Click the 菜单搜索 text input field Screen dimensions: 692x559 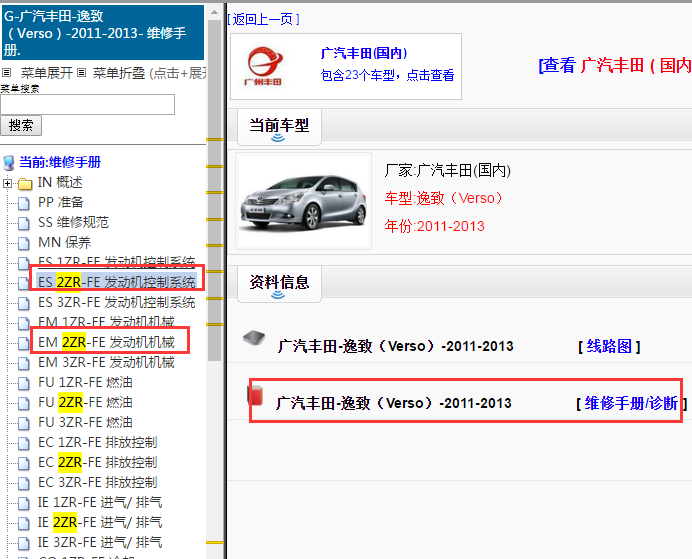coord(87,105)
